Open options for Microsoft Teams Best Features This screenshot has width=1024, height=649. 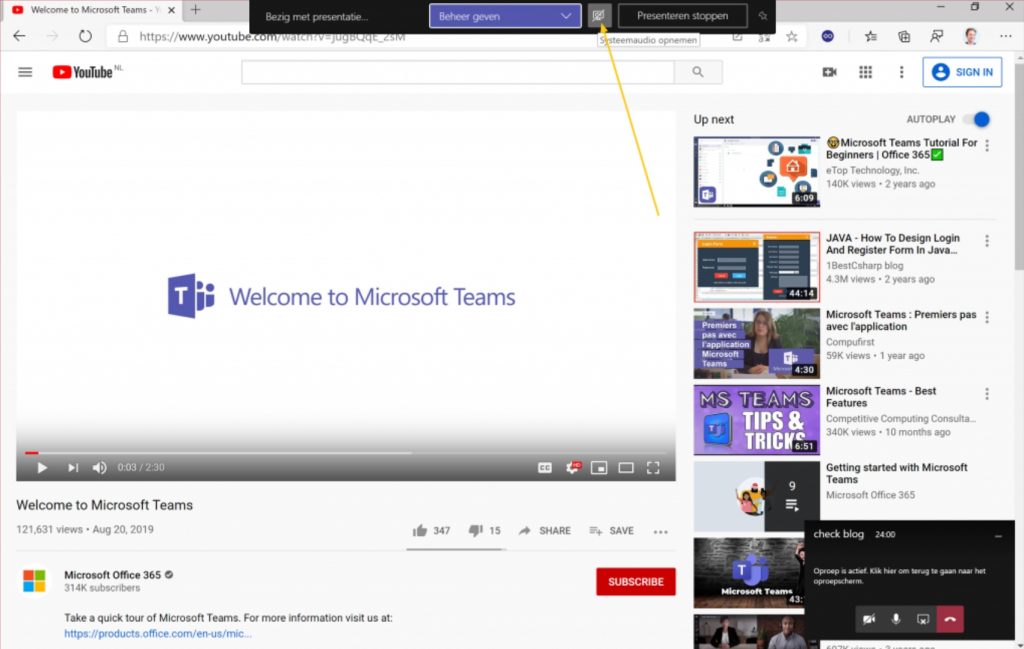point(987,394)
